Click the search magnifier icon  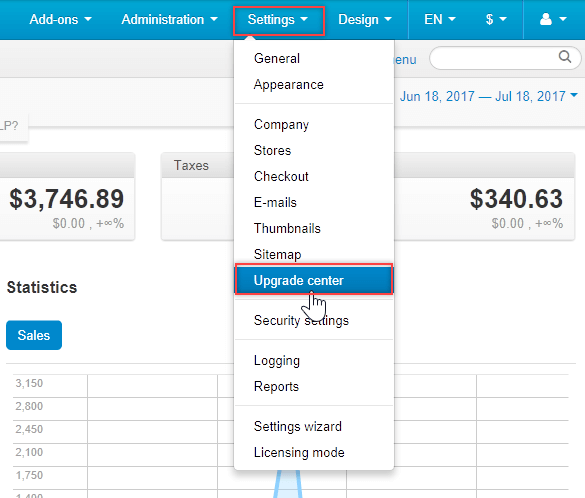tap(564, 57)
